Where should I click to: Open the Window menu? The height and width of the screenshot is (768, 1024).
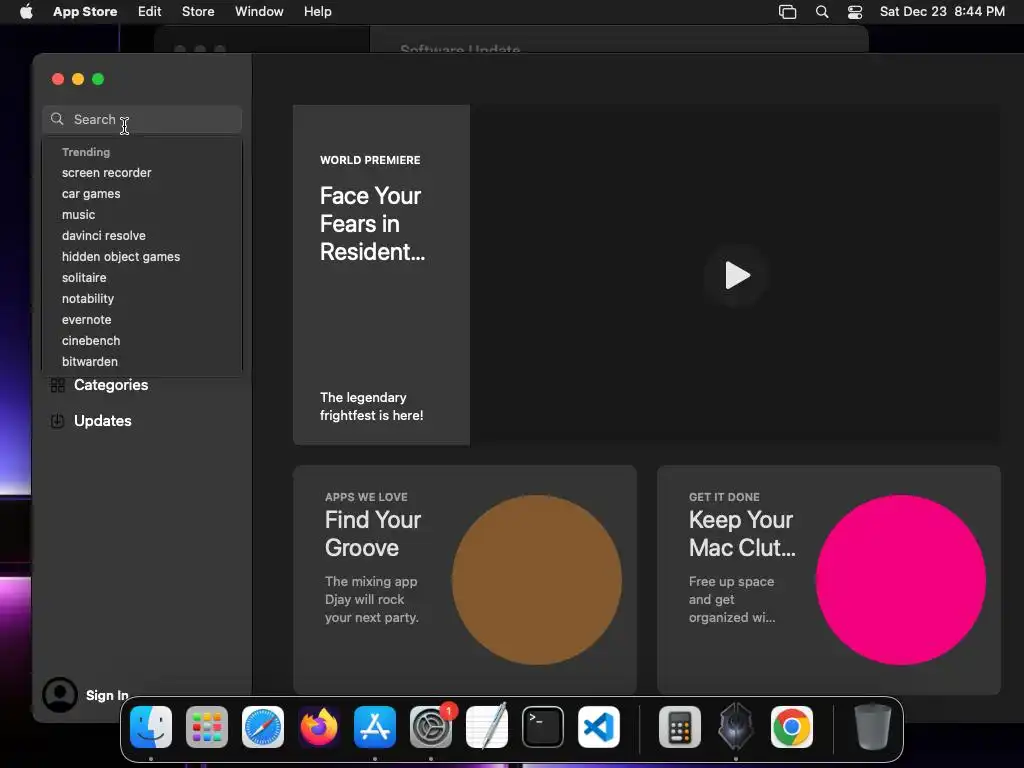(259, 11)
